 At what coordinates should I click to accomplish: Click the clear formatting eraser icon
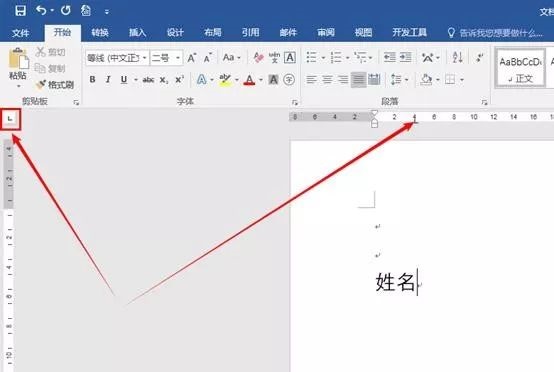tap(258, 57)
